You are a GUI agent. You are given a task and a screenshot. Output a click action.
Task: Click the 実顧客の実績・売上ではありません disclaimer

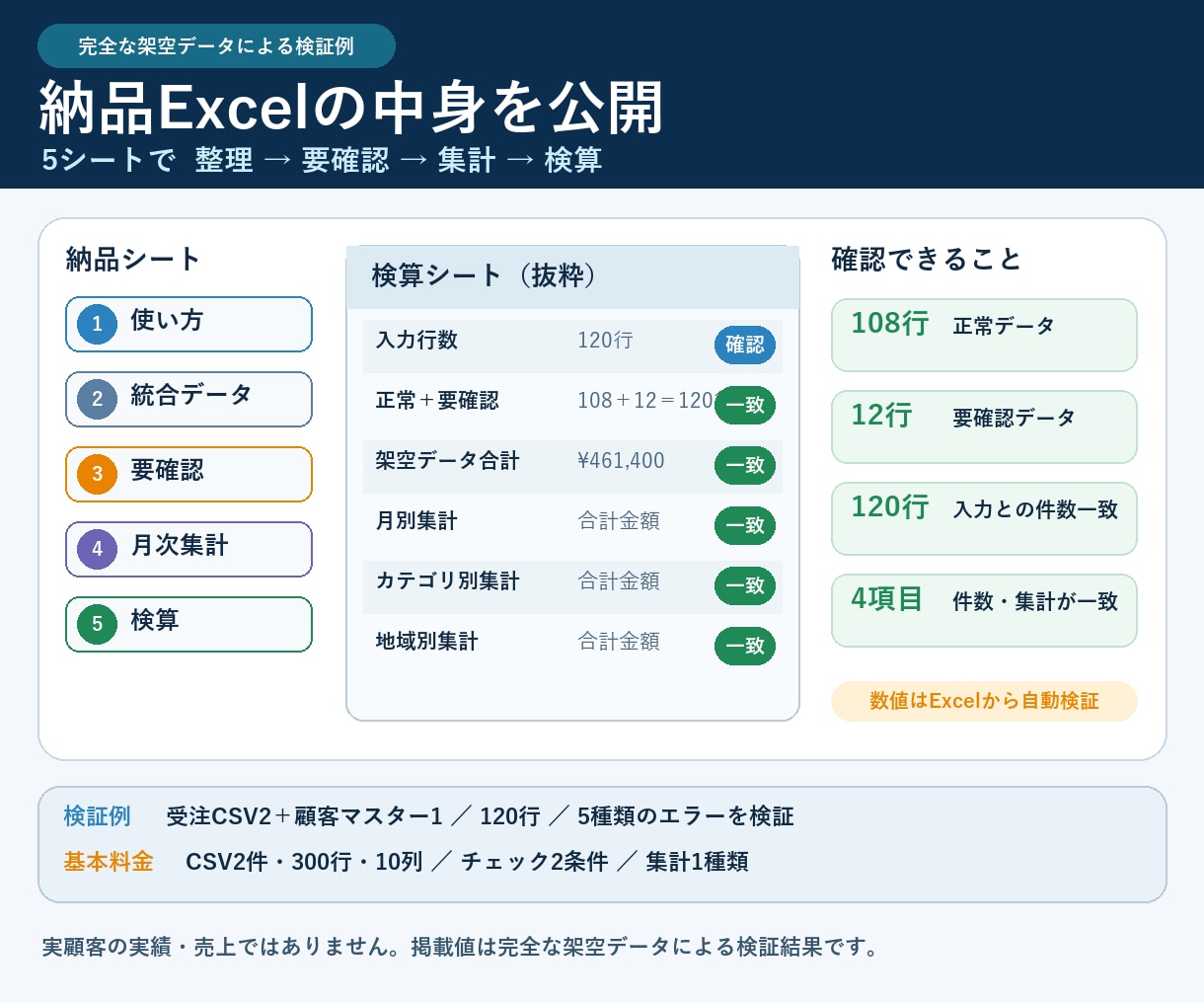(460, 947)
